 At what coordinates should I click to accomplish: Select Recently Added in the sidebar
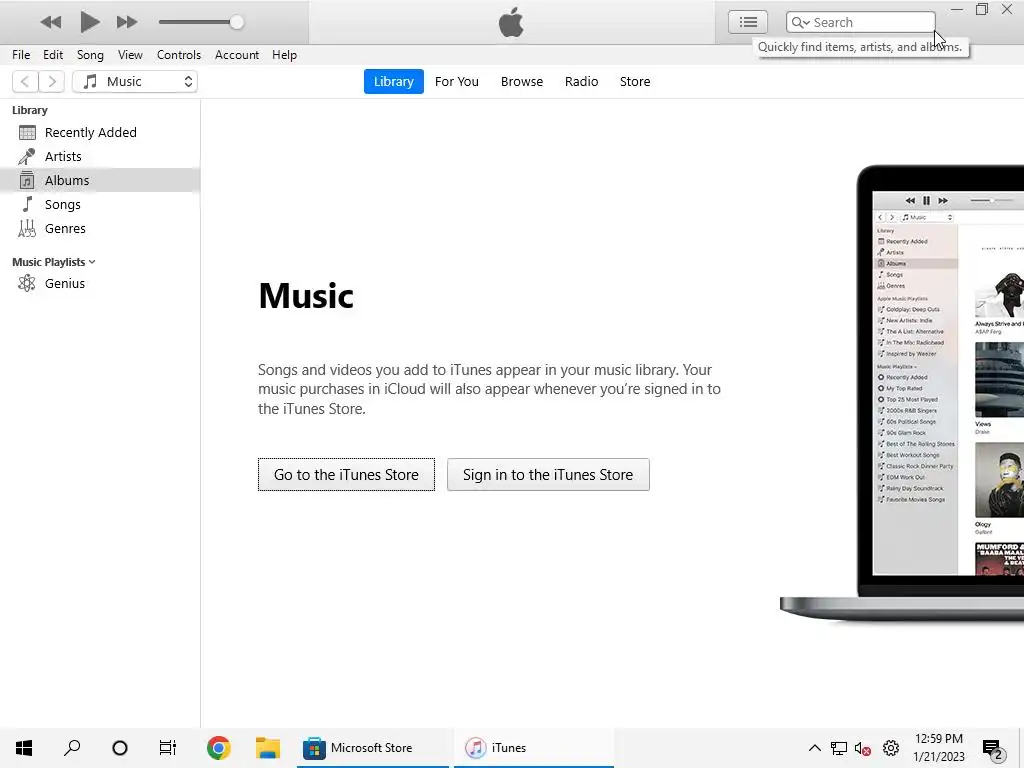pyautogui.click(x=100, y=133)
